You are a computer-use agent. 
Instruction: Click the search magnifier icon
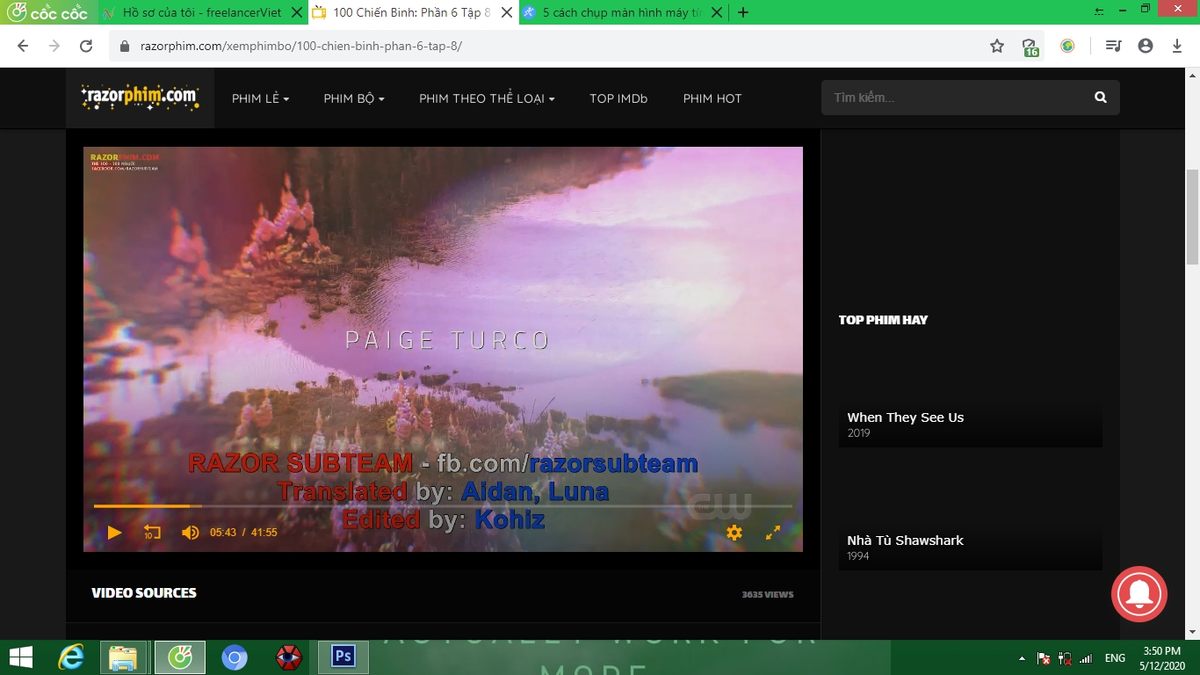point(1100,97)
